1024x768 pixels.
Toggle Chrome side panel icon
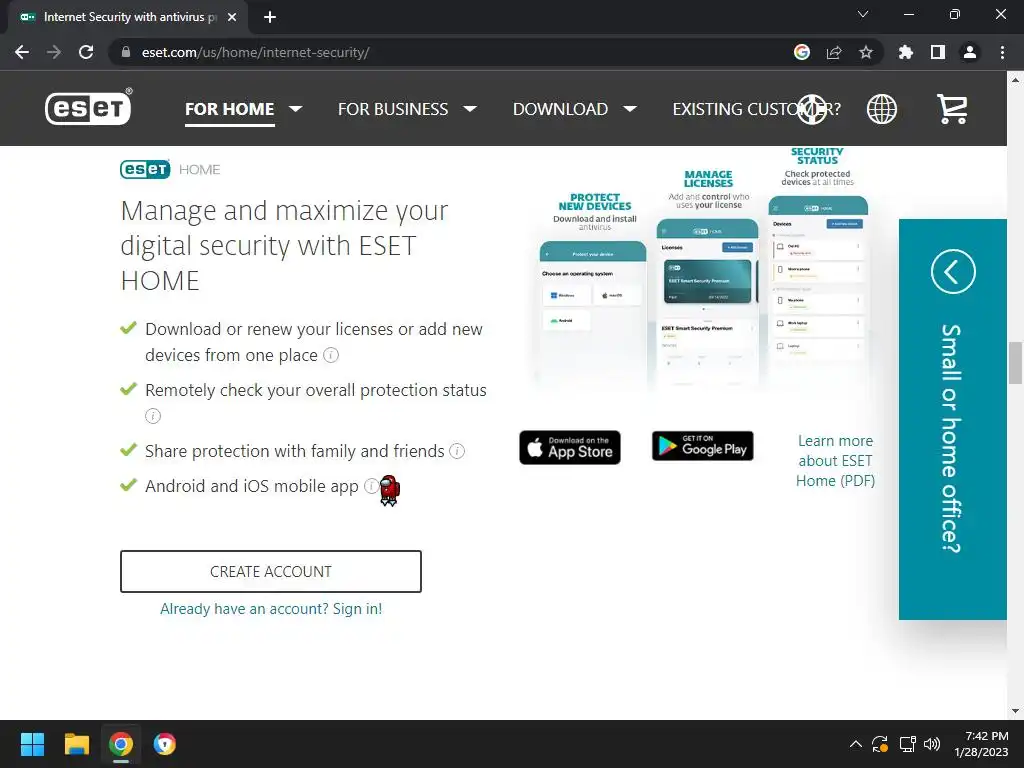[938, 52]
